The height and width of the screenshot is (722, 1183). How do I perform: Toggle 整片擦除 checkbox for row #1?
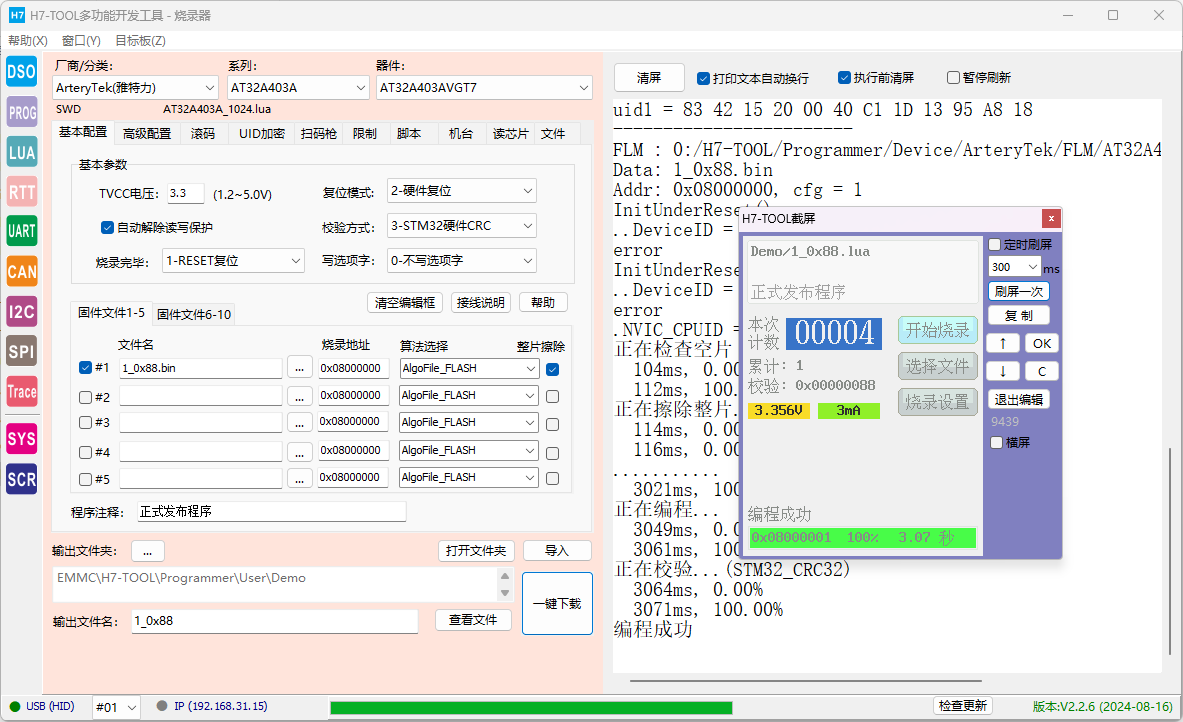552,369
